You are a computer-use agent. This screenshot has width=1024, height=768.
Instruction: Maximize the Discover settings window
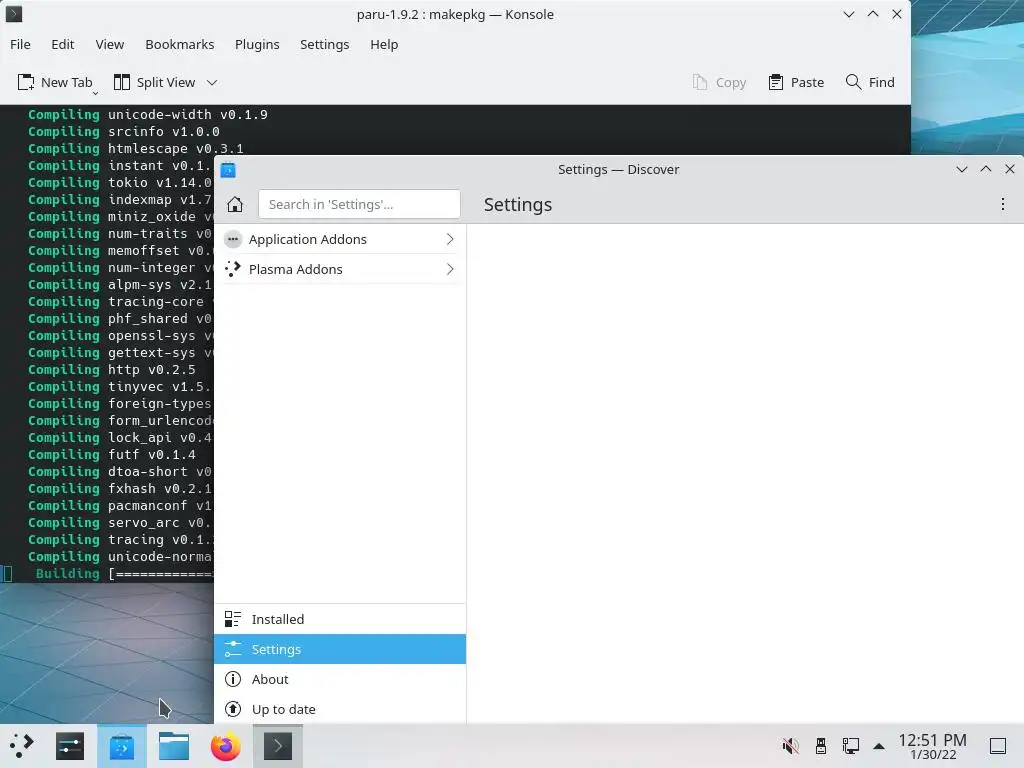tap(986, 170)
